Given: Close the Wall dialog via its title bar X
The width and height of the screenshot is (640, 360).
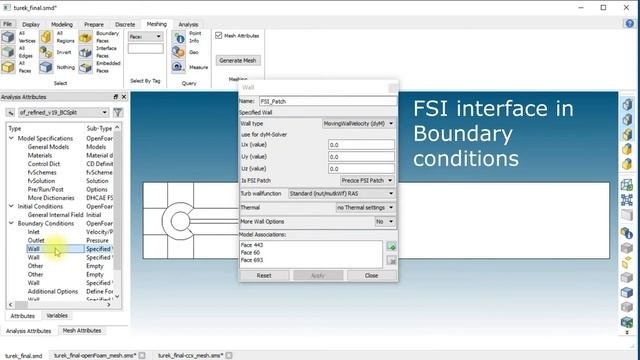Looking at the screenshot, I should (393, 87).
